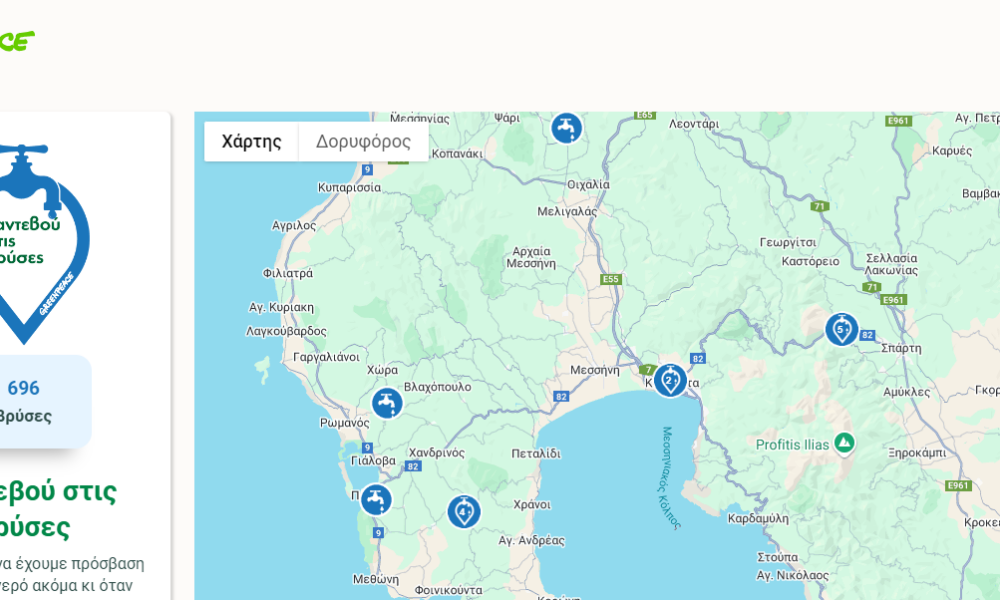Click the Μεσσήνη town label

point(594,370)
